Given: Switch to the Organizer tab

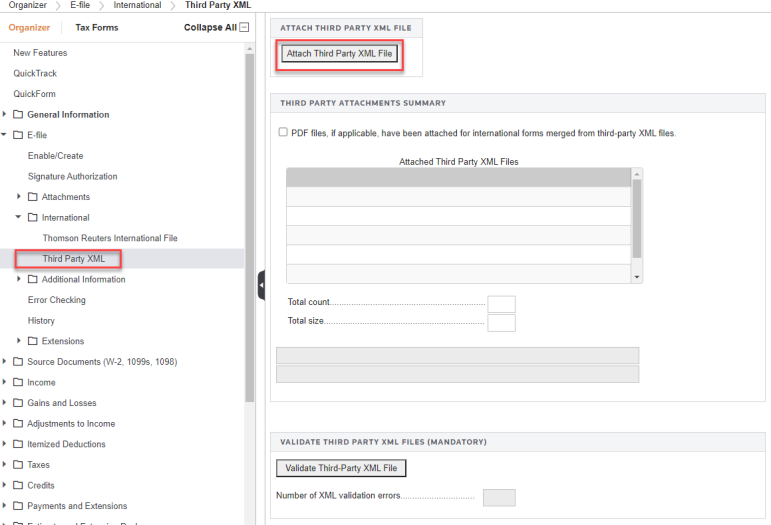Looking at the screenshot, I should (29, 27).
